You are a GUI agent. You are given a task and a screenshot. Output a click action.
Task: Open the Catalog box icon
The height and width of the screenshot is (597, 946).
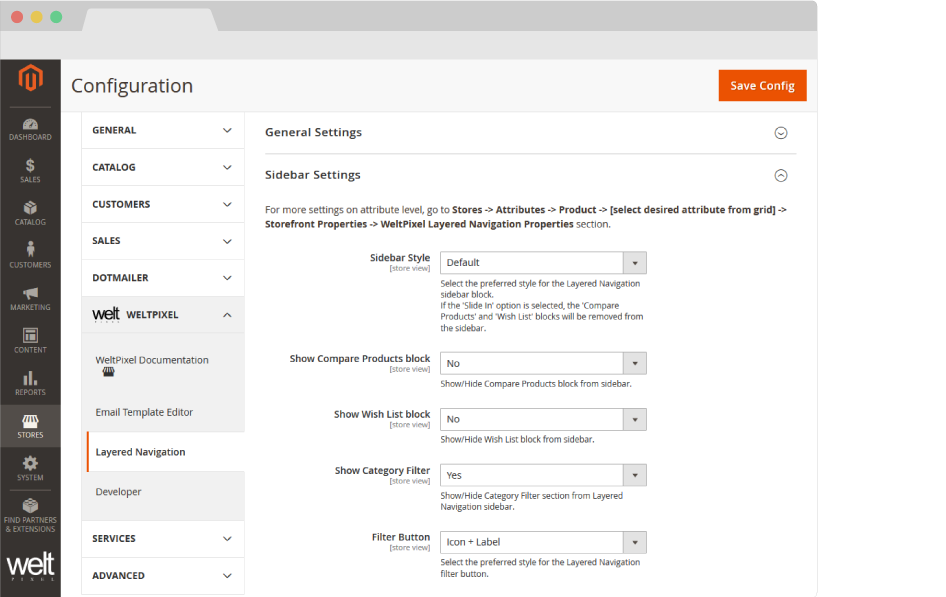pos(30,213)
